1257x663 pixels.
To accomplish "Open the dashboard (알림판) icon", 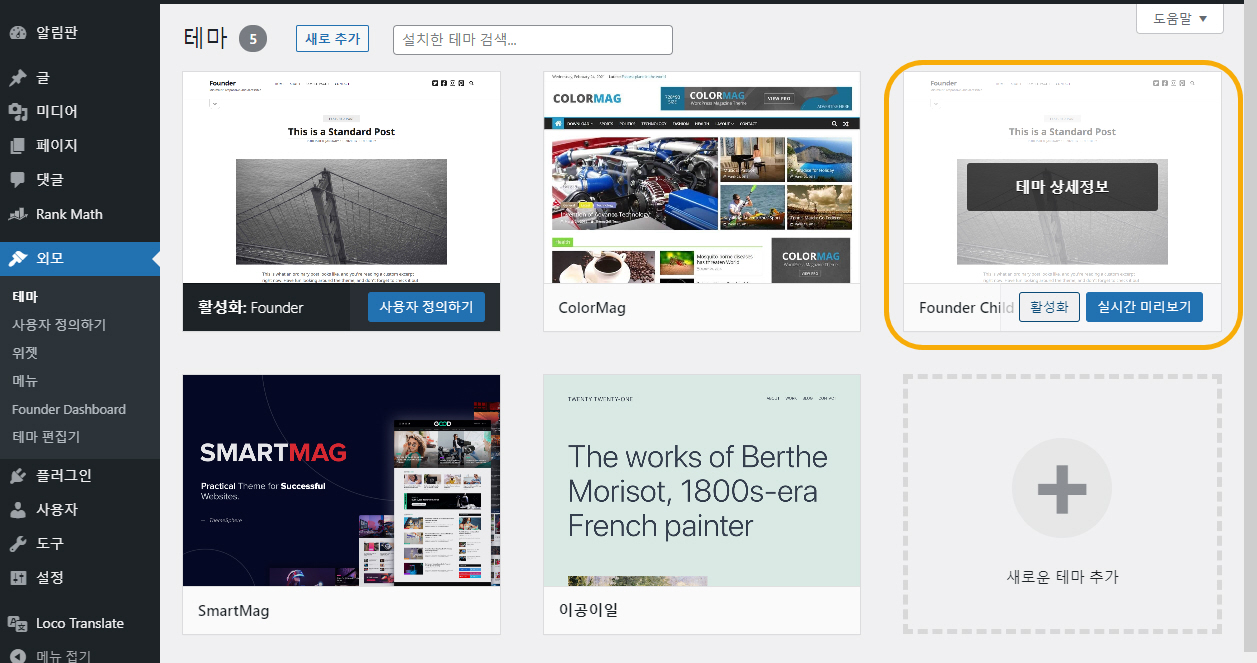I will pyautogui.click(x=17, y=33).
